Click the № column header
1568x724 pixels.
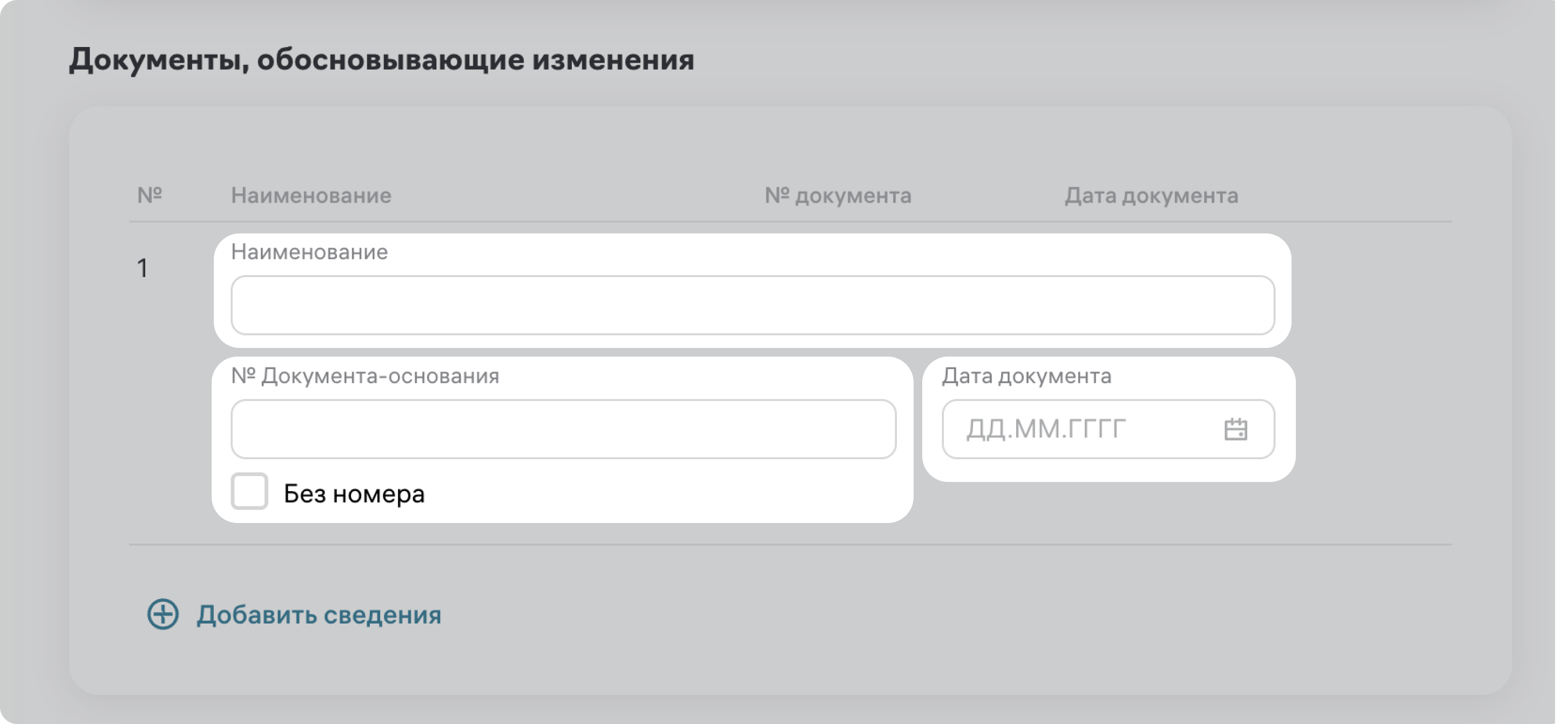149,195
